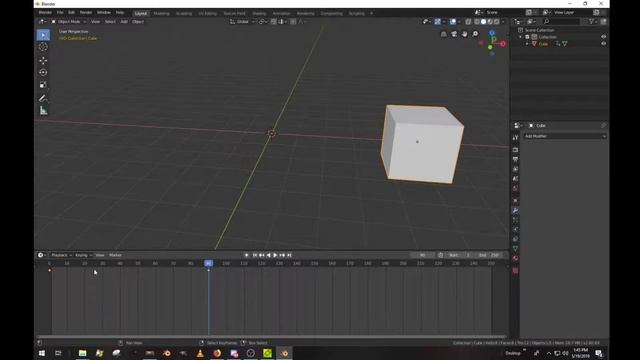
Task: Choose the Scale tool
Action: (x=43, y=85)
